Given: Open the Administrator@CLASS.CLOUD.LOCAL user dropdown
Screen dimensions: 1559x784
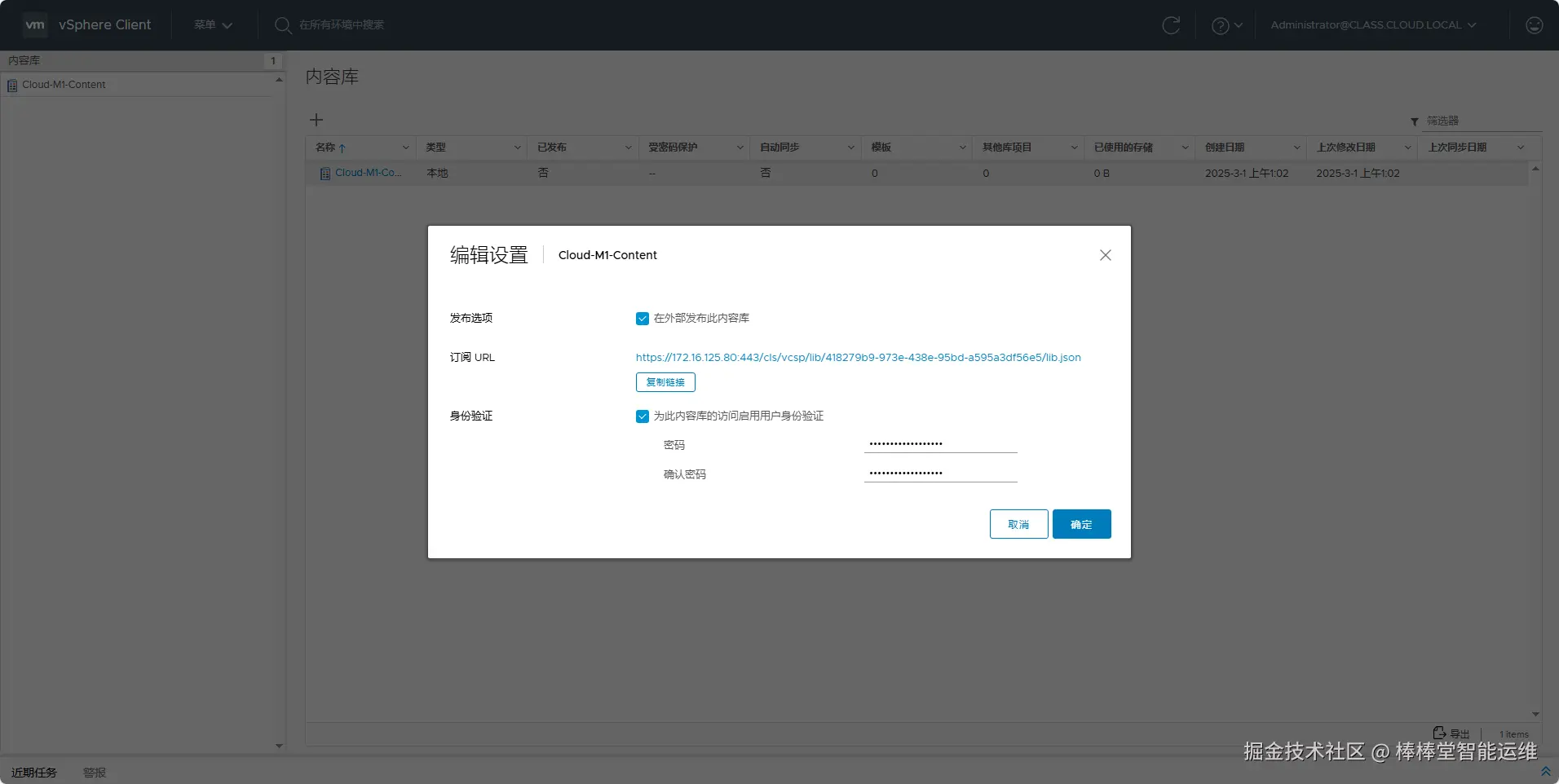Looking at the screenshot, I should pos(1374,25).
